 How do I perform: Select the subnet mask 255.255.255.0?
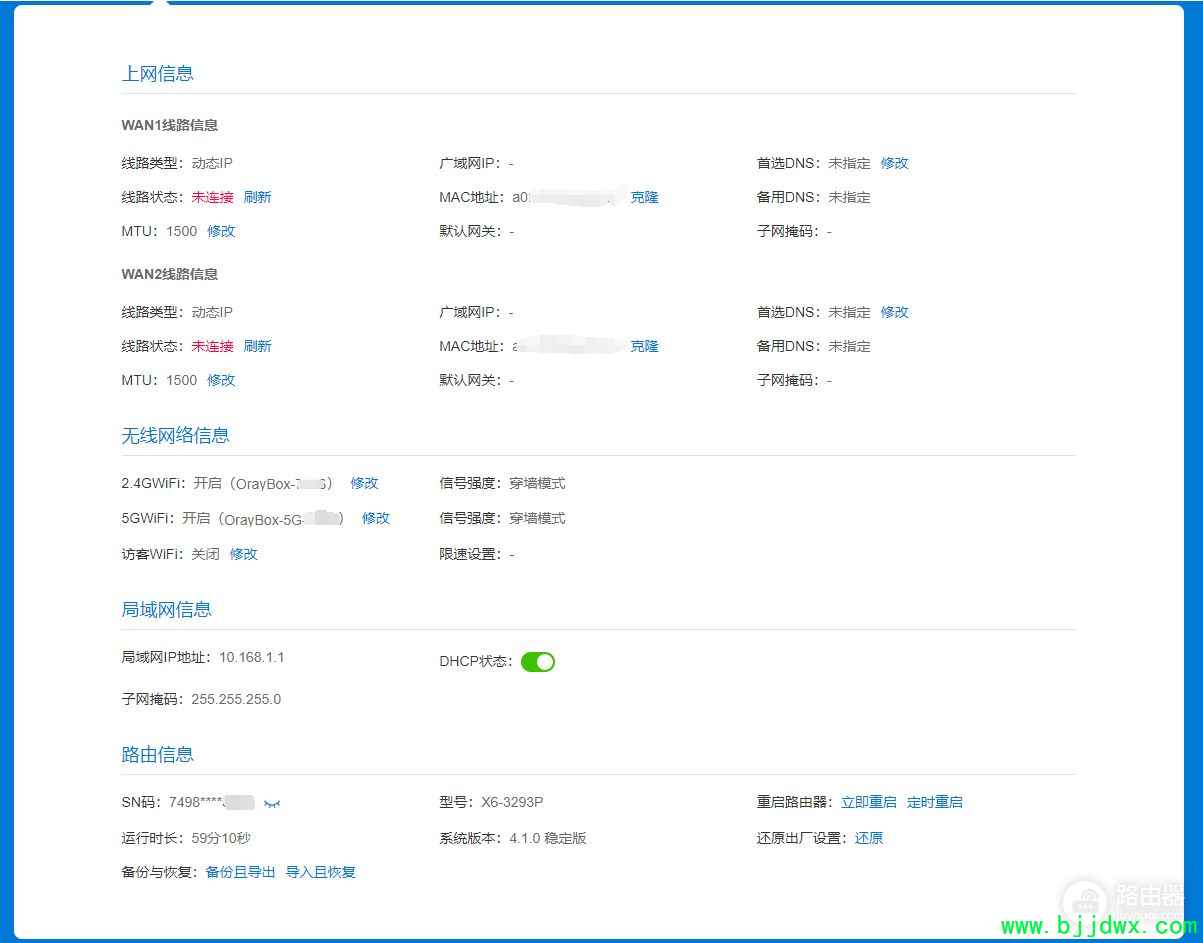tap(236, 699)
